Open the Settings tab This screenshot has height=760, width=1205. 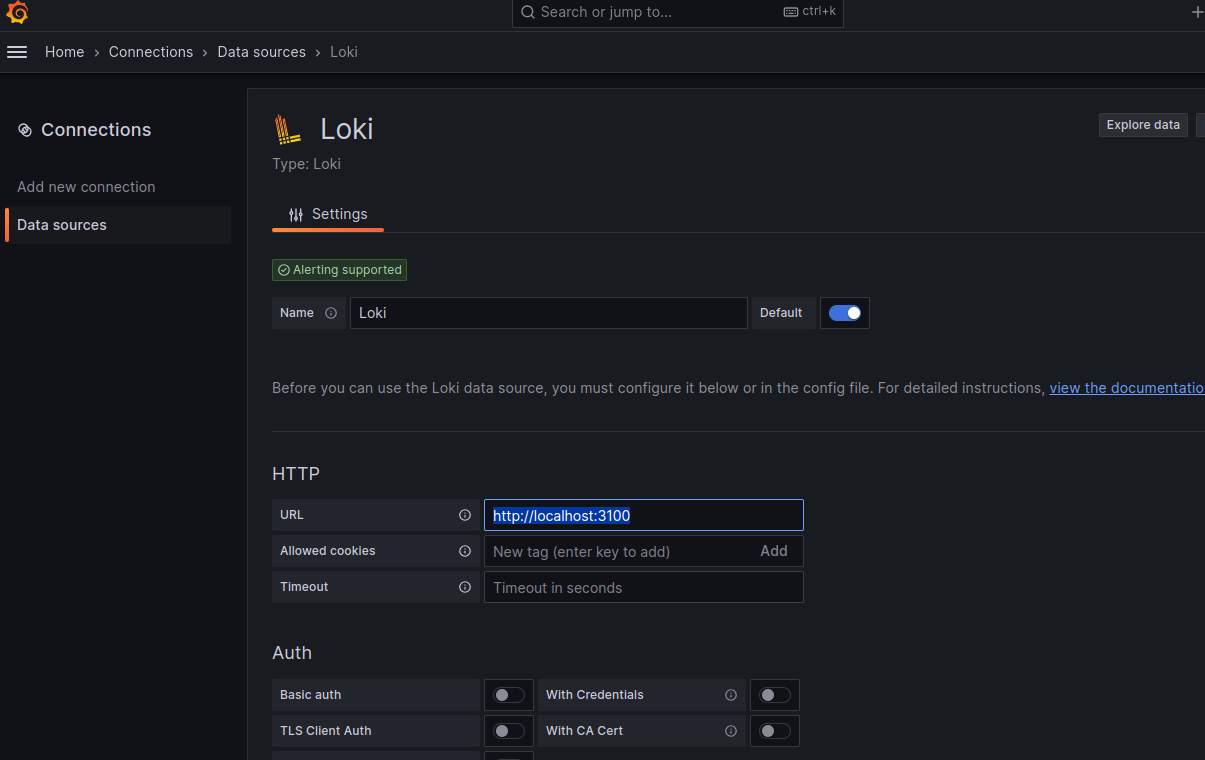[328, 214]
